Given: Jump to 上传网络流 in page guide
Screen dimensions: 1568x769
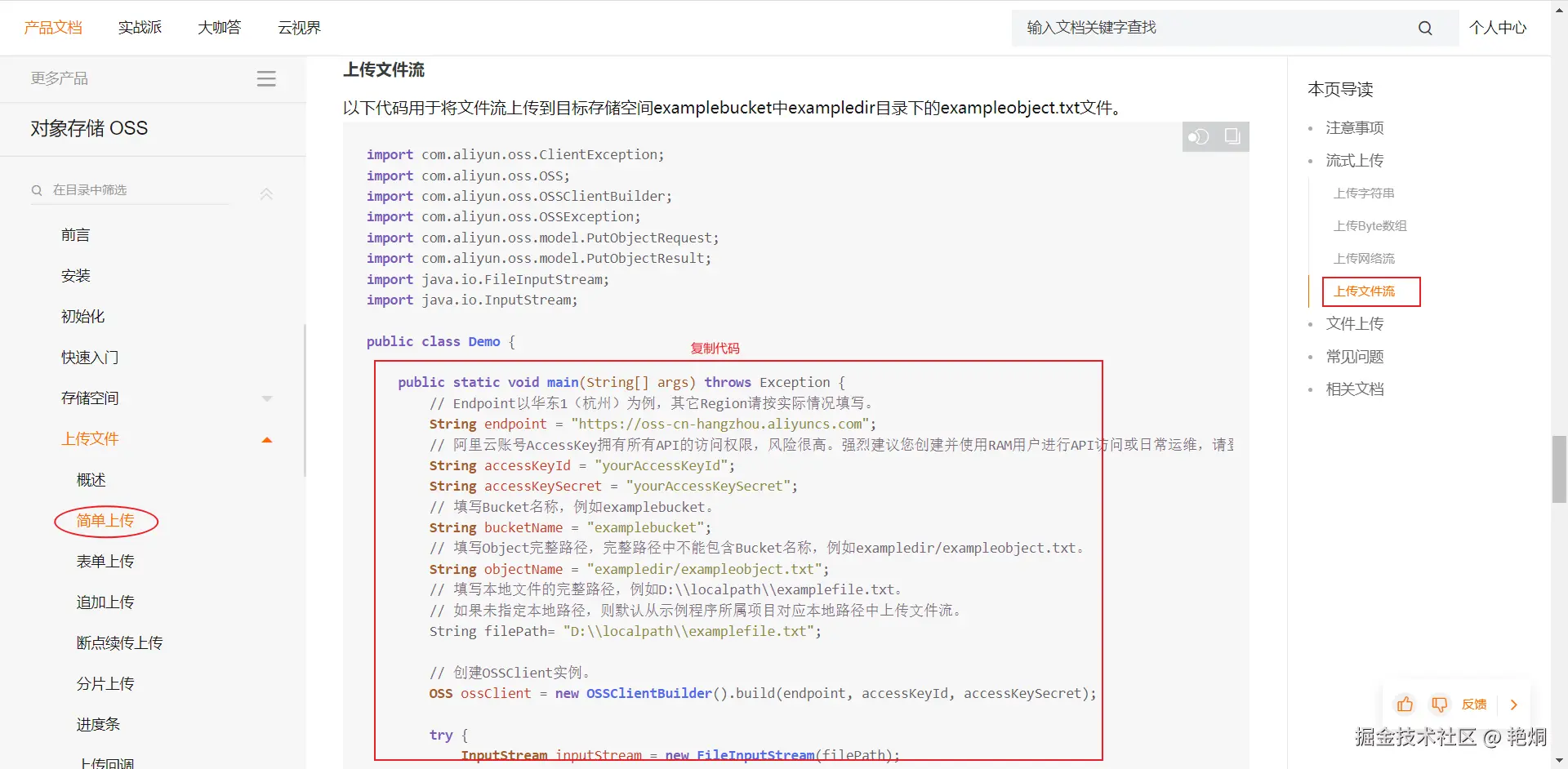Looking at the screenshot, I should pos(1364,259).
